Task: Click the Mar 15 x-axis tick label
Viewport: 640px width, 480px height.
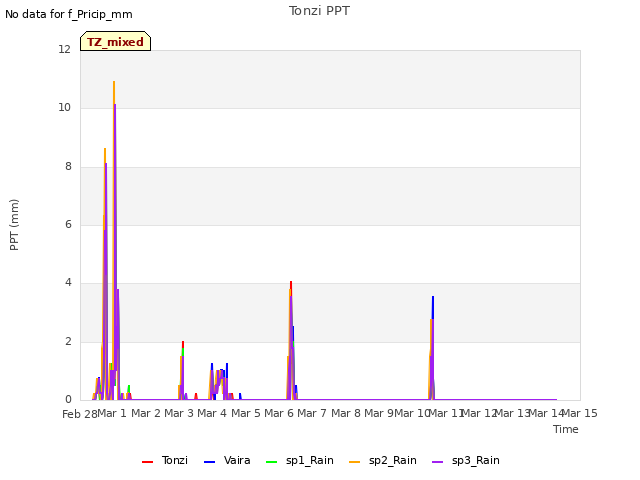Action: click(580, 413)
